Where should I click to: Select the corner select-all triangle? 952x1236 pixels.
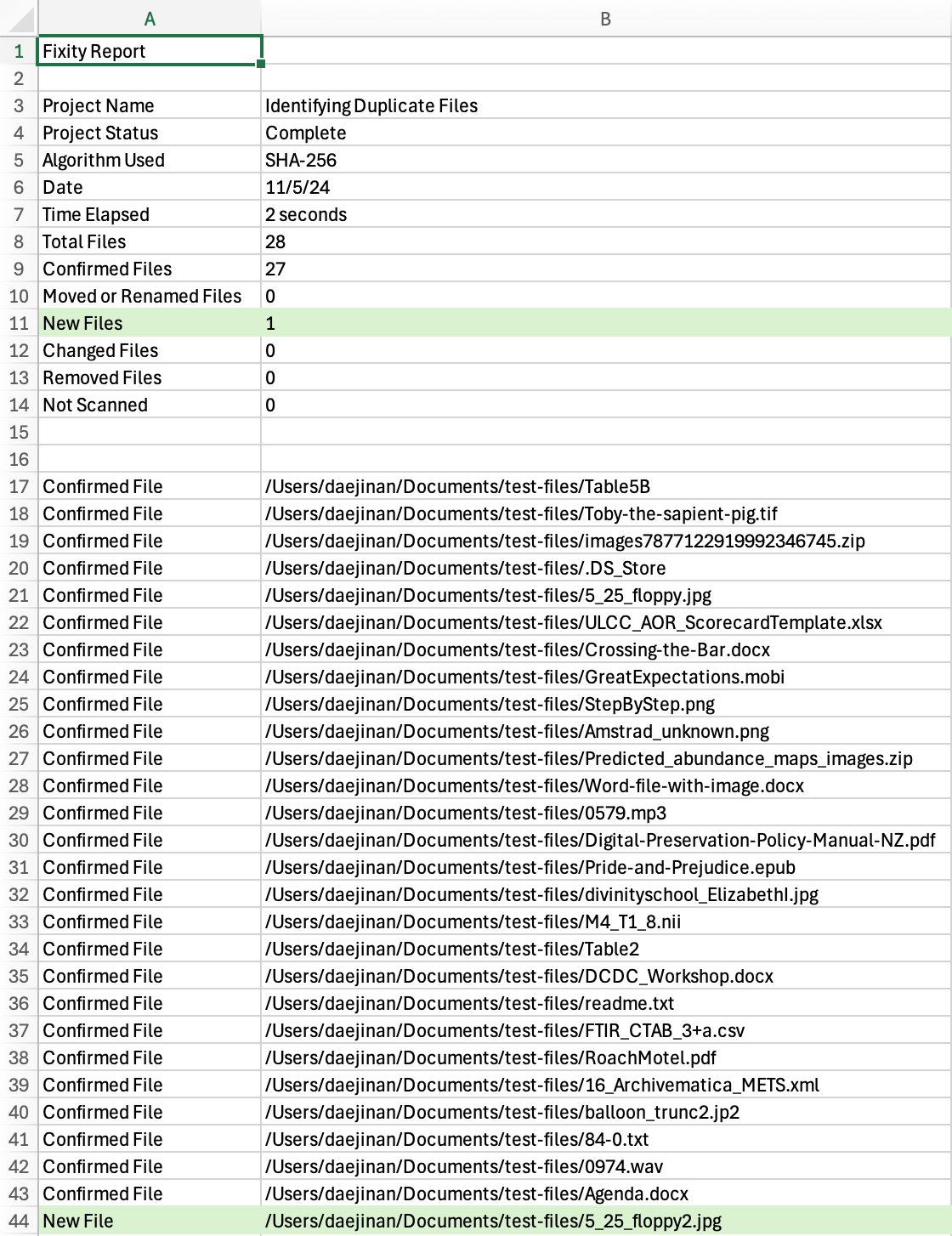(19, 18)
